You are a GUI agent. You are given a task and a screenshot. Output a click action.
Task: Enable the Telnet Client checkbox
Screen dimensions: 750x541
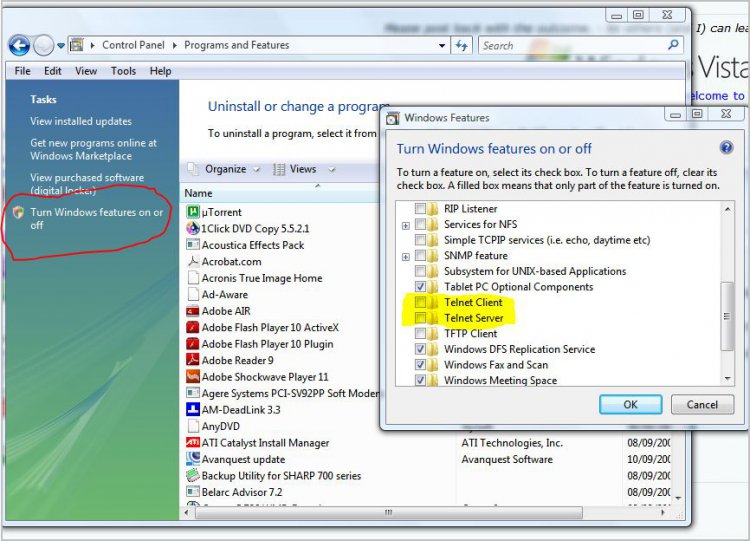(420, 302)
